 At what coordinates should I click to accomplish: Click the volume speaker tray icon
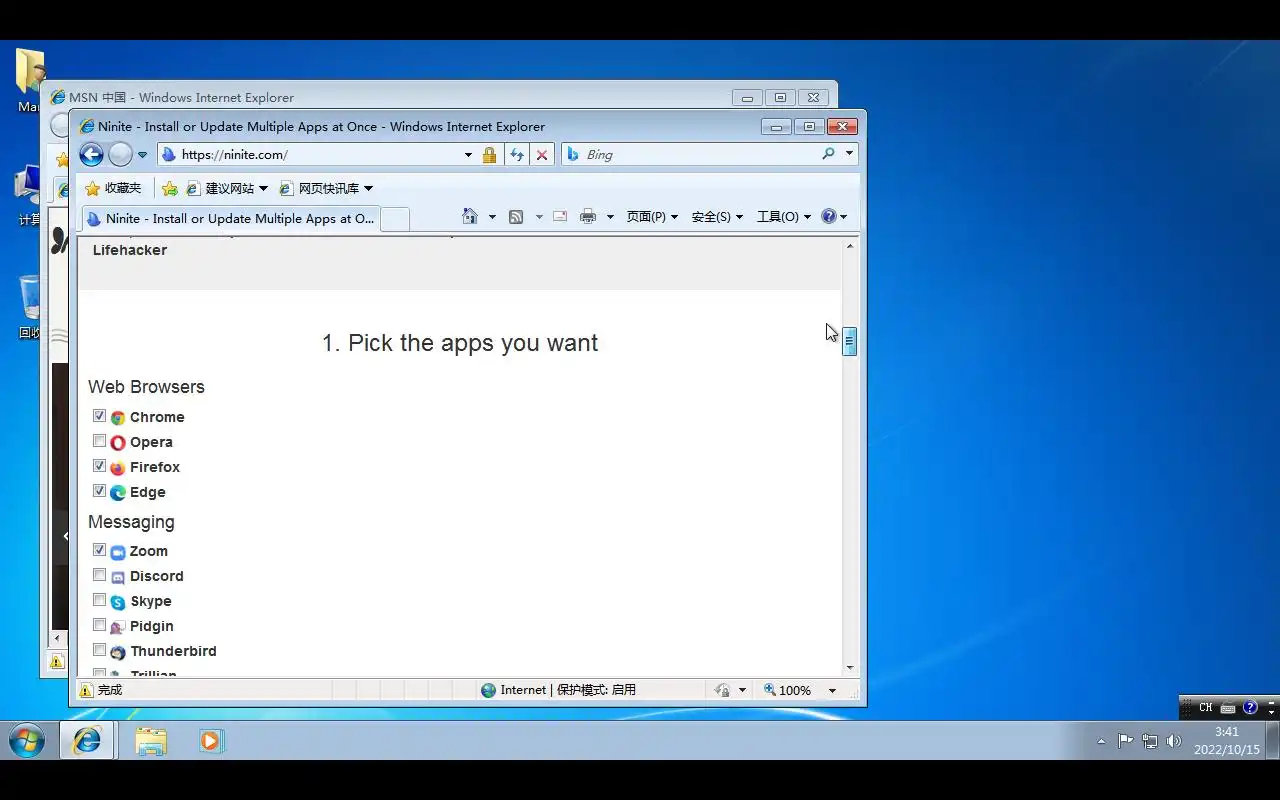tap(1174, 741)
